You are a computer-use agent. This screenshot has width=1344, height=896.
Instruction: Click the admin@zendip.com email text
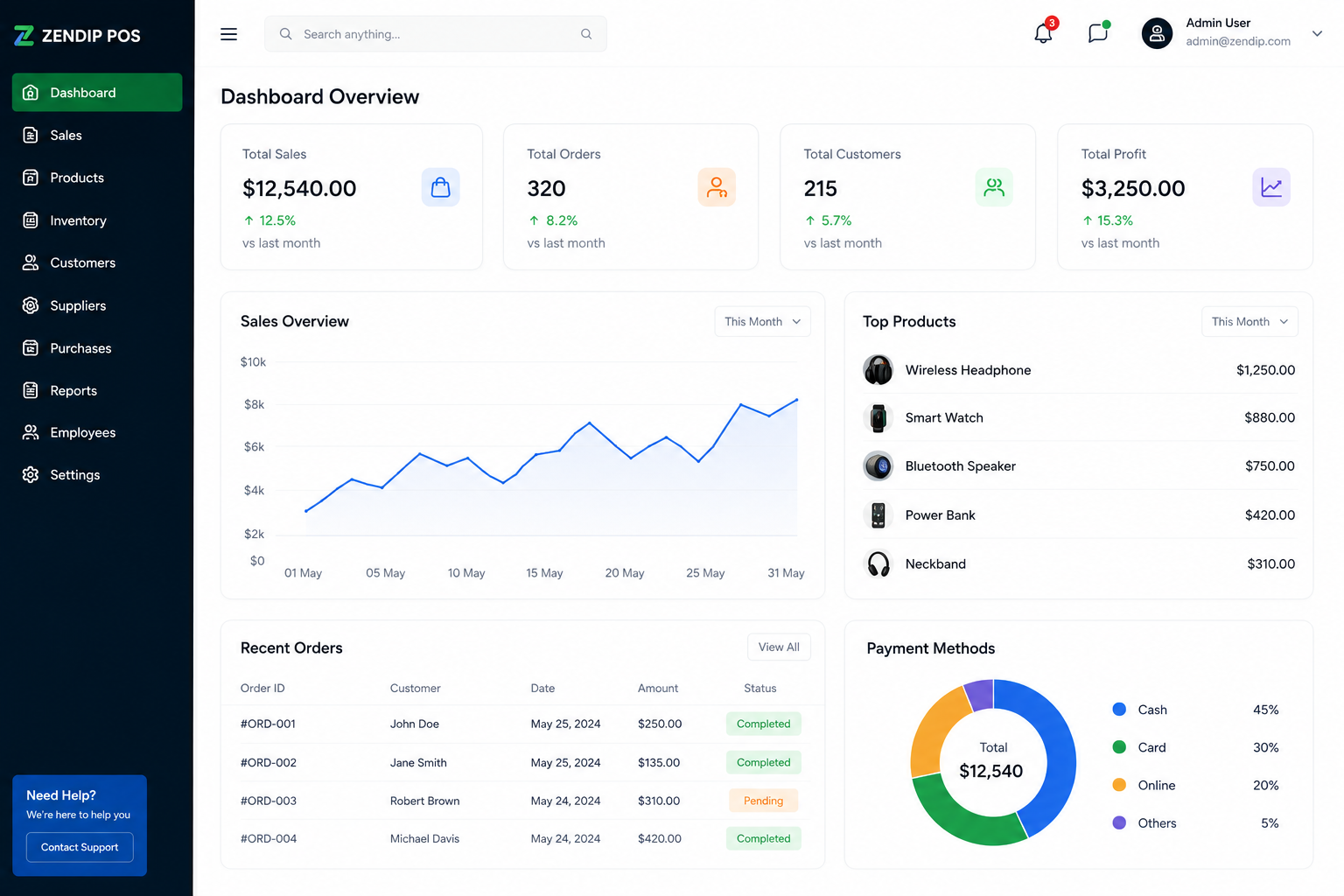point(1238,41)
